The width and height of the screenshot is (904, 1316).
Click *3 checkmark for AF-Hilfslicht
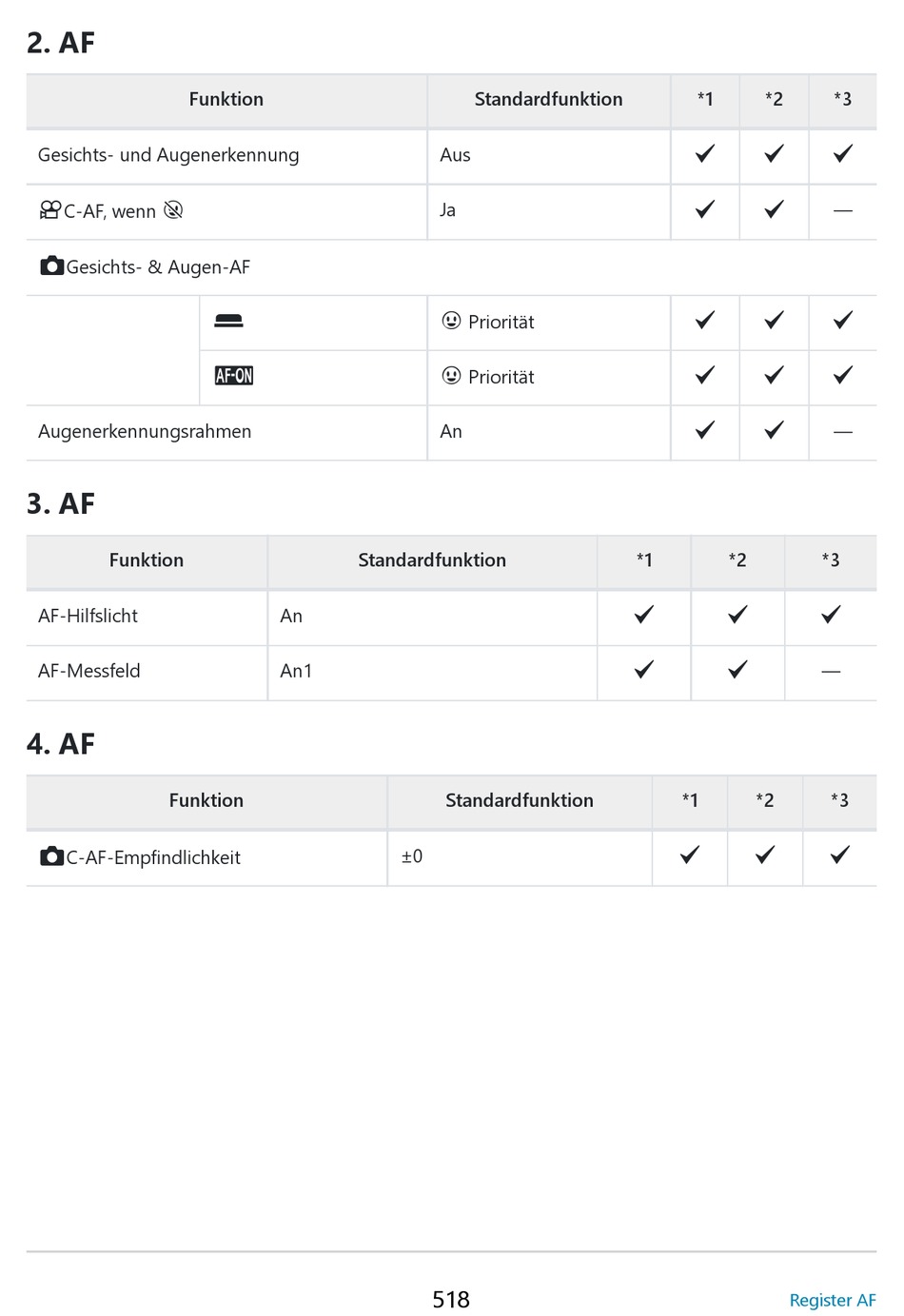[831, 614]
